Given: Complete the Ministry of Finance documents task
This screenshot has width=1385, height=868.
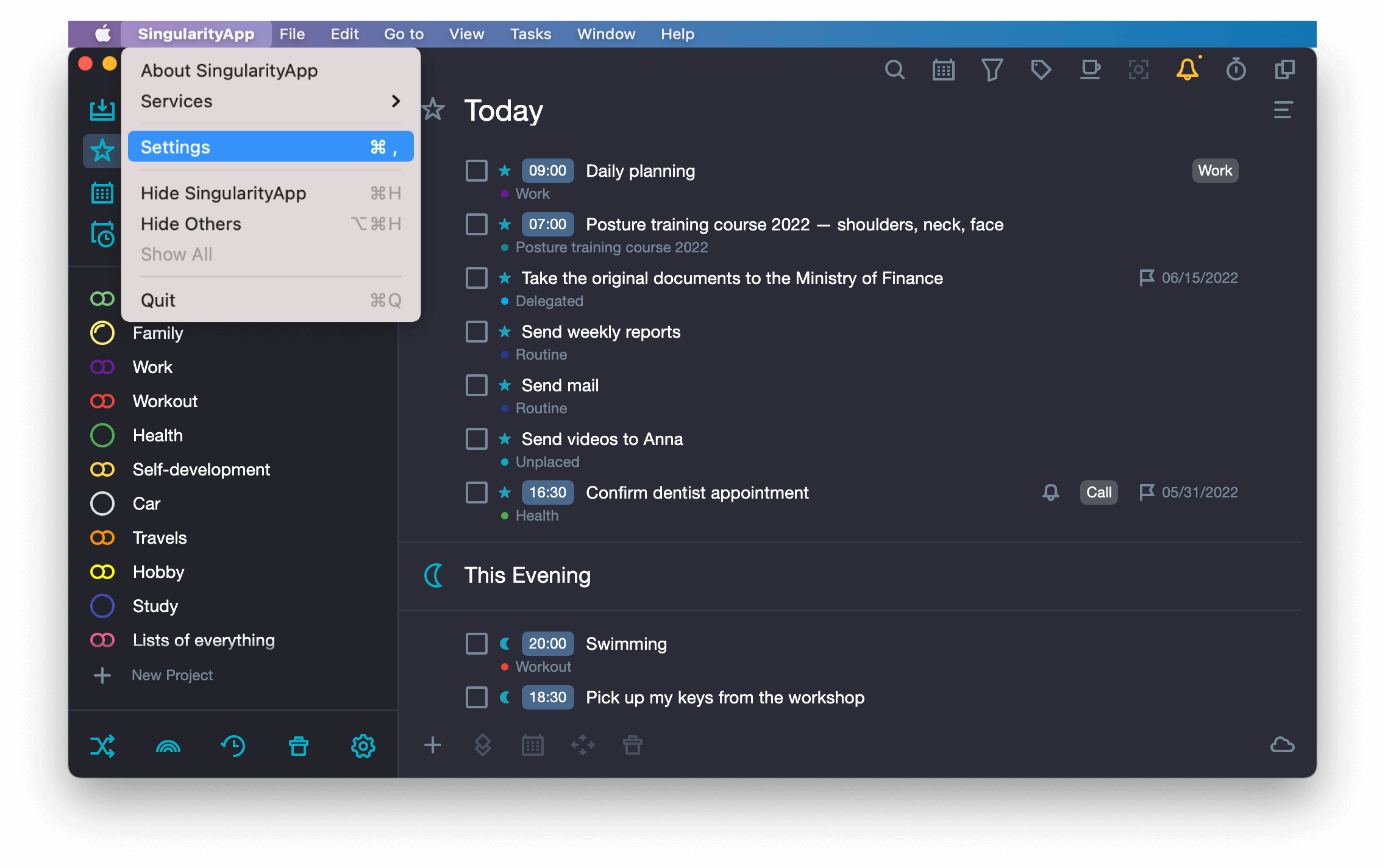Looking at the screenshot, I should (x=477, y=279).
